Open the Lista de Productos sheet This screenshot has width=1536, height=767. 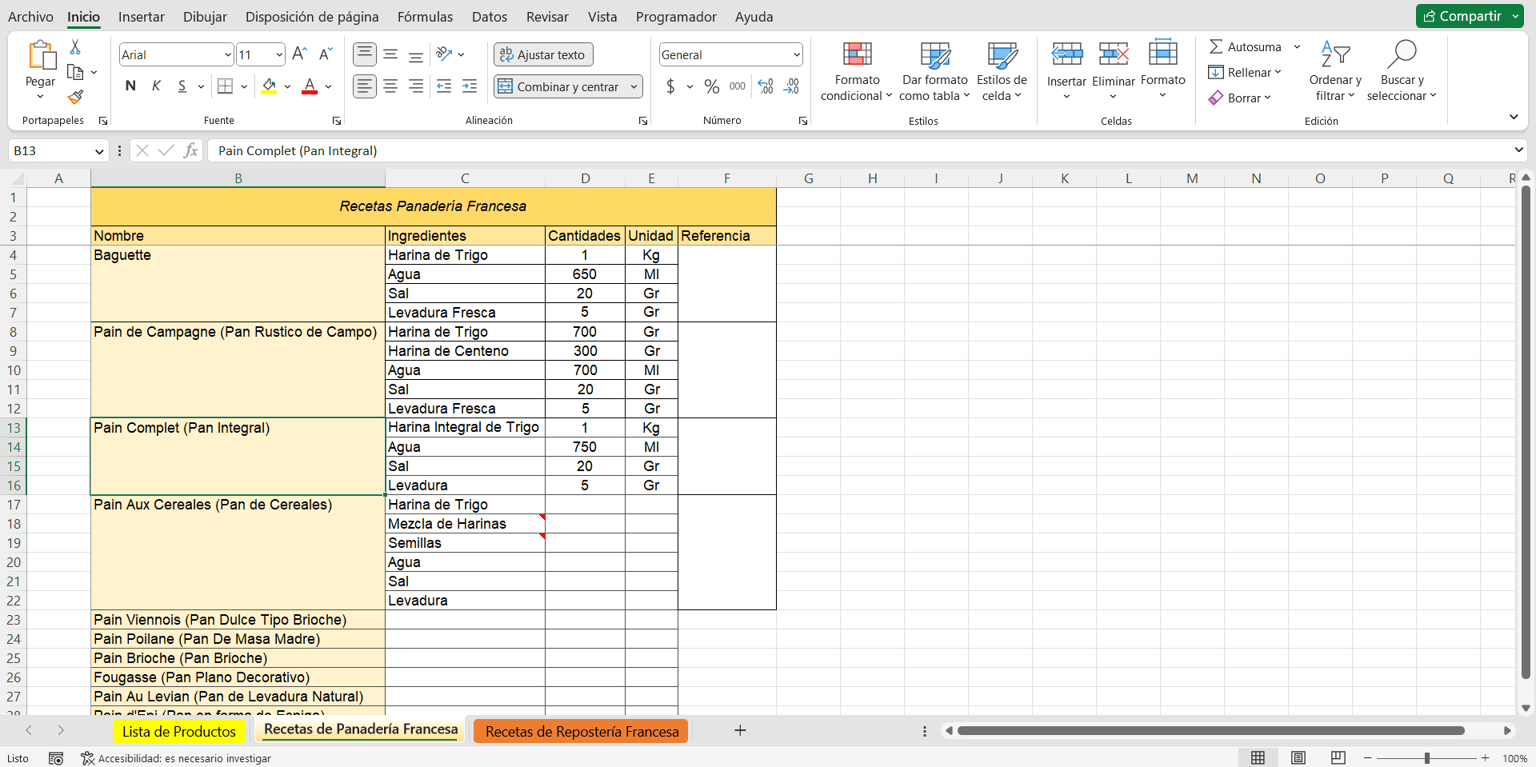tap(179, 731)
